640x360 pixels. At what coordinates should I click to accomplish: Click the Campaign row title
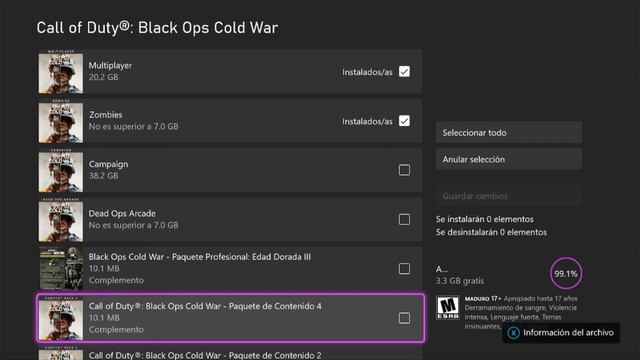(x=108, y=164)
